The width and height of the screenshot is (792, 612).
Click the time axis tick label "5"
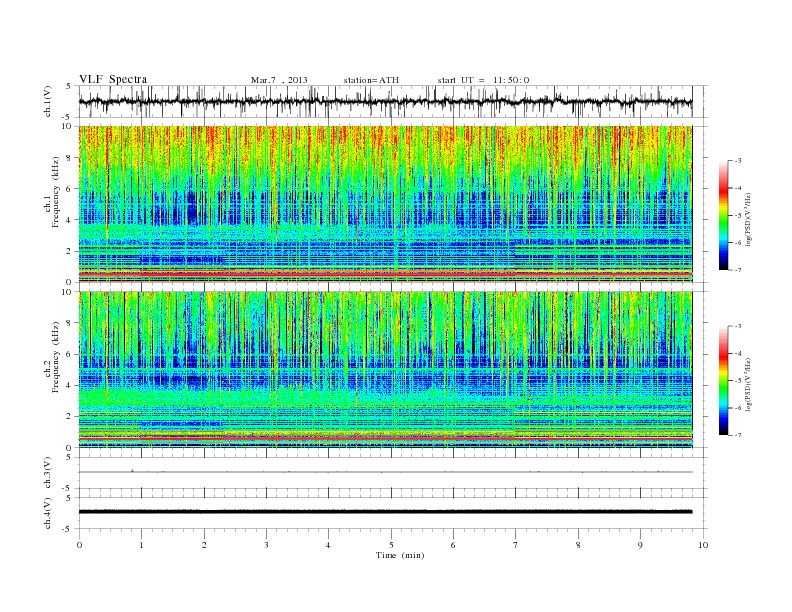point(391,545)
